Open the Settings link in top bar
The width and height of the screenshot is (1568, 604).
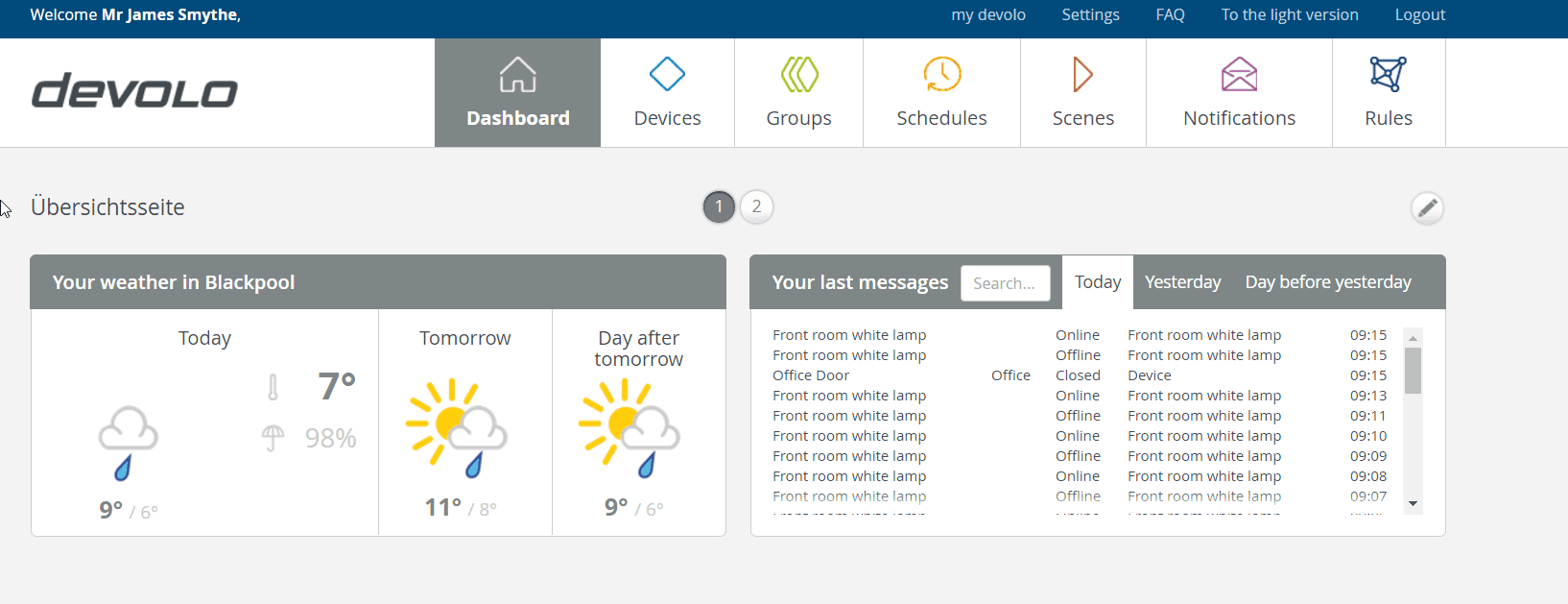point(1090,15)
